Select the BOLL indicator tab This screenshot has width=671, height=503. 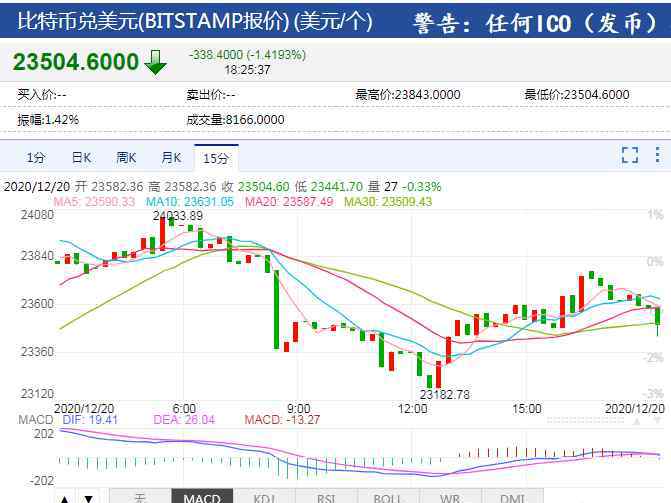click(388, 497)
